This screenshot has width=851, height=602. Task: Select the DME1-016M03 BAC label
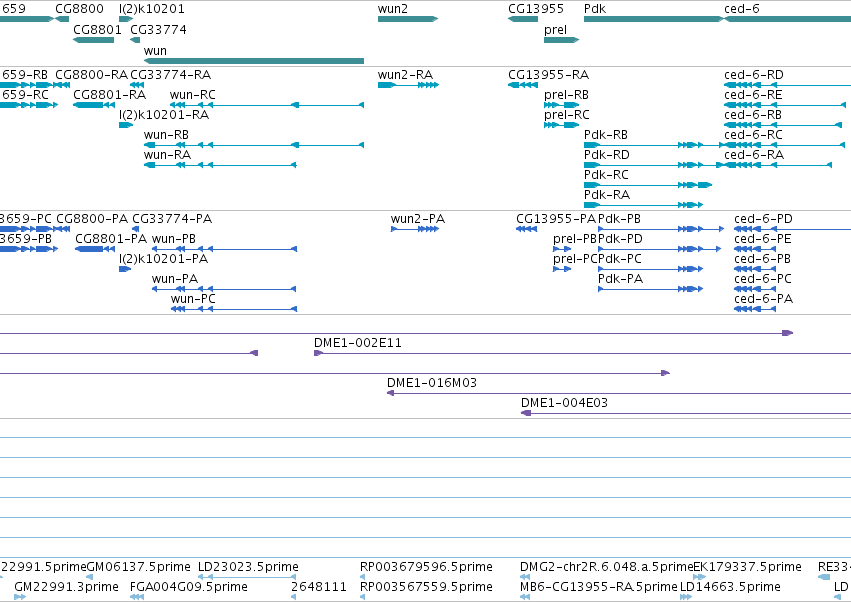pyautogui.click(x=432, y=383)
